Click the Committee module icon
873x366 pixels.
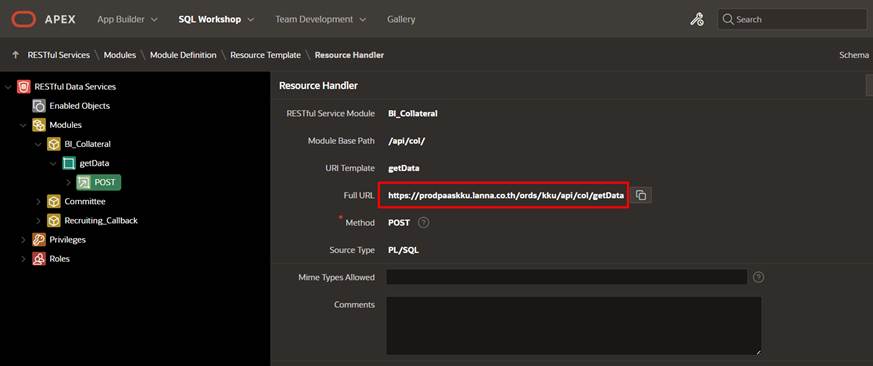point(53,202)
